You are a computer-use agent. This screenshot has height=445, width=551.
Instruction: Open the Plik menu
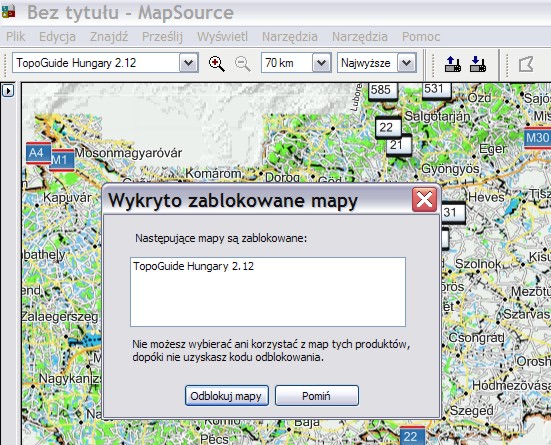tap(15, 37)
